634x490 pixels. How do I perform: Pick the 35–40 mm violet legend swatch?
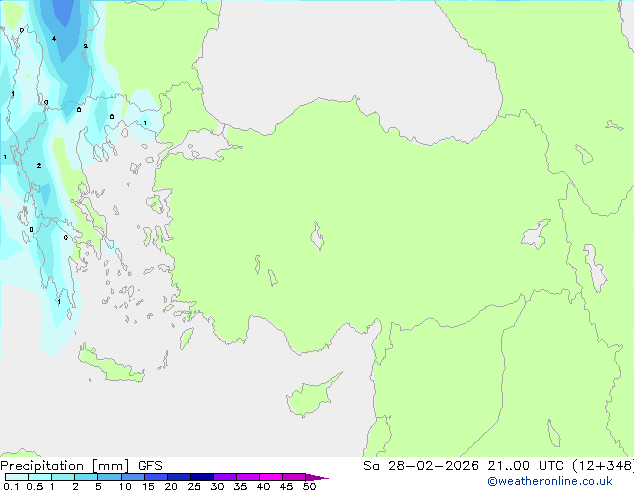pos(248,477)
